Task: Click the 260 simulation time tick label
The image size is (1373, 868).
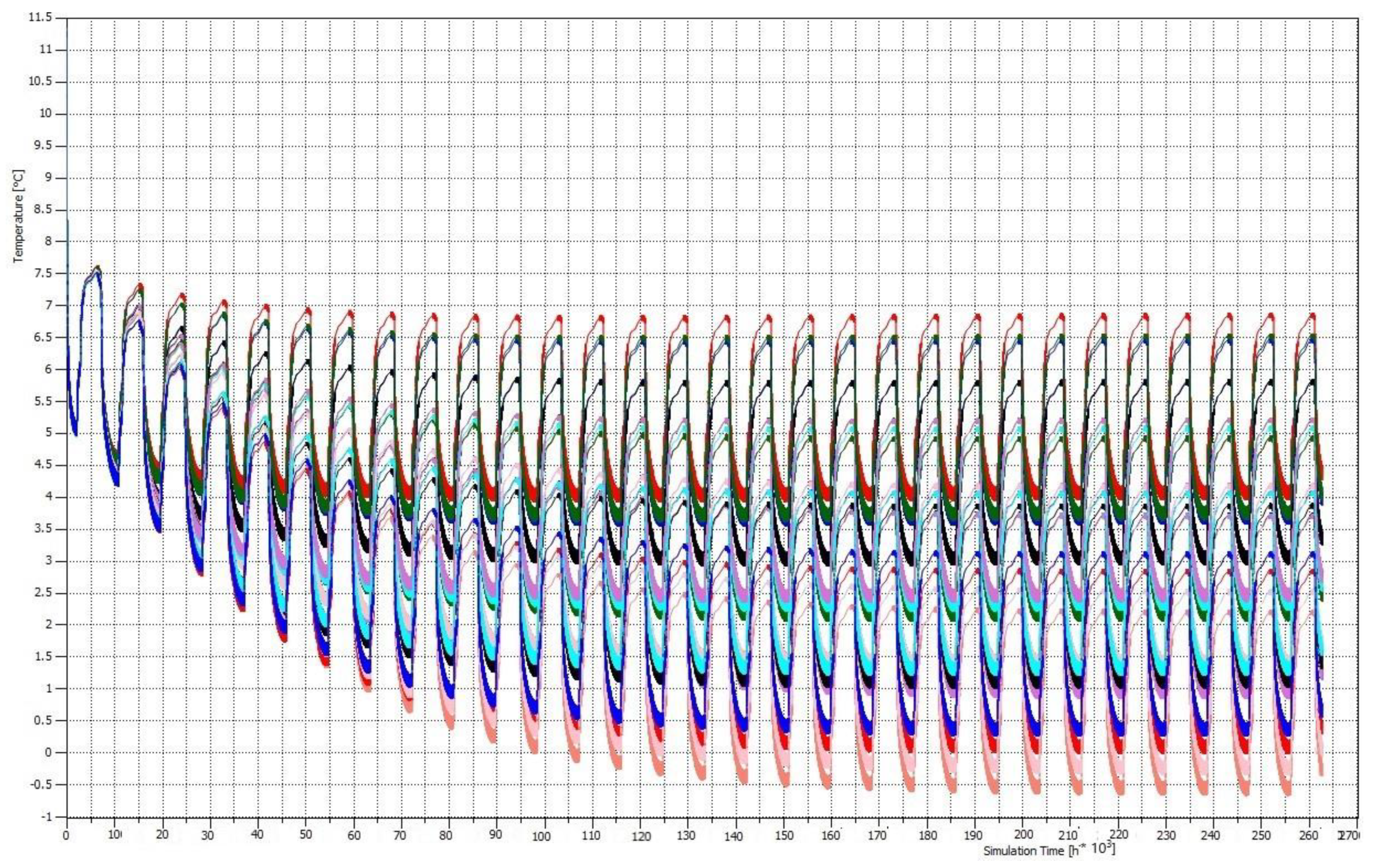Action: [1309, 835]
